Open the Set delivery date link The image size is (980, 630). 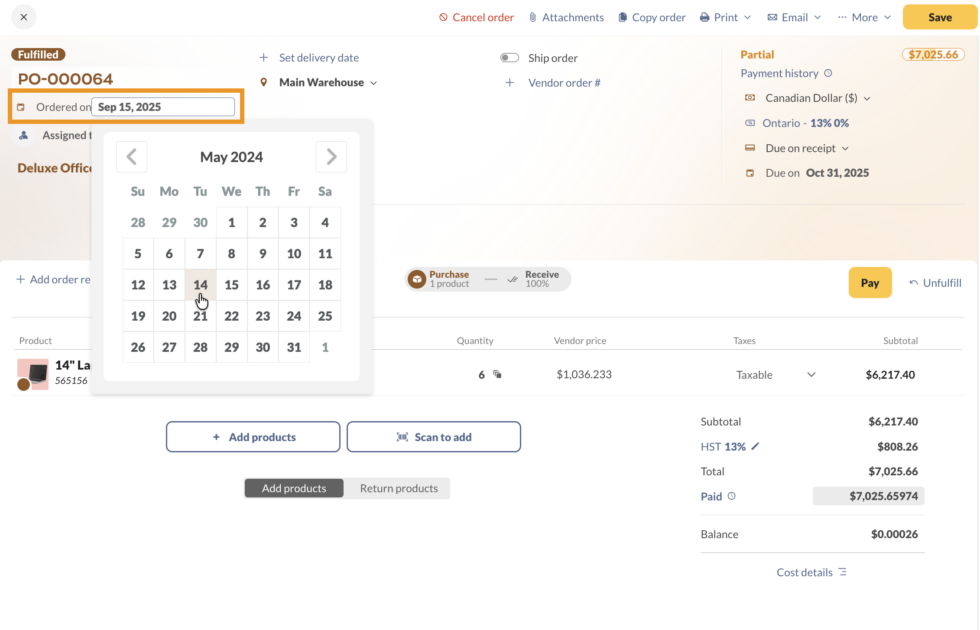(319, 58)
